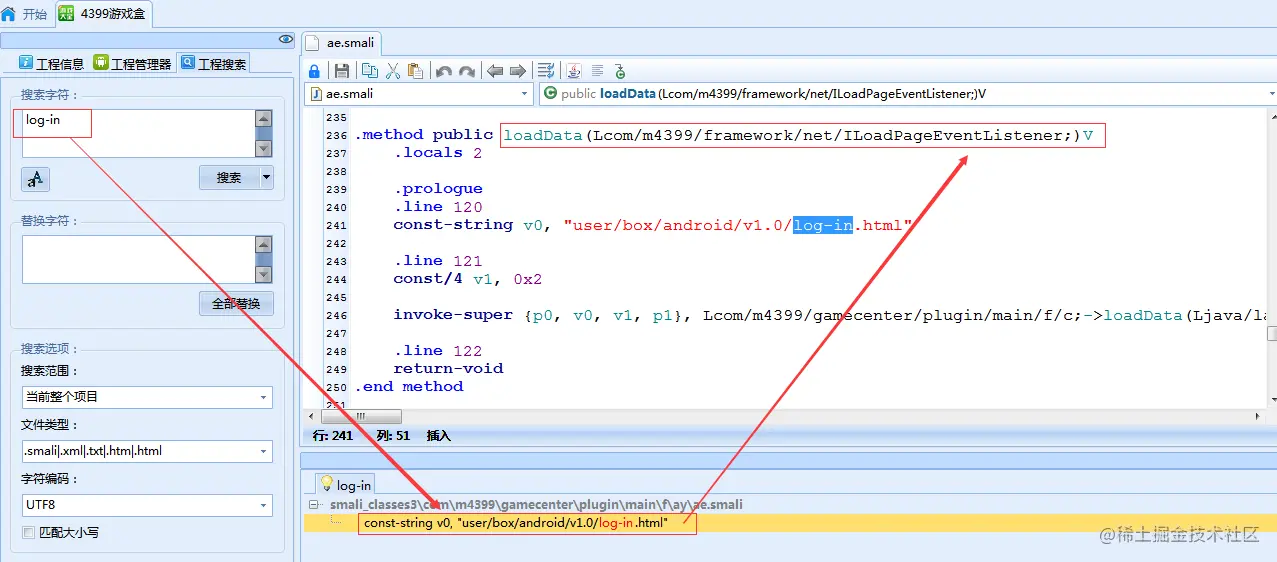The height and width of the screenshot is (562, 1277).
Task: Click the lightbulb icon on log-in results tab
Action: (326, 484)
